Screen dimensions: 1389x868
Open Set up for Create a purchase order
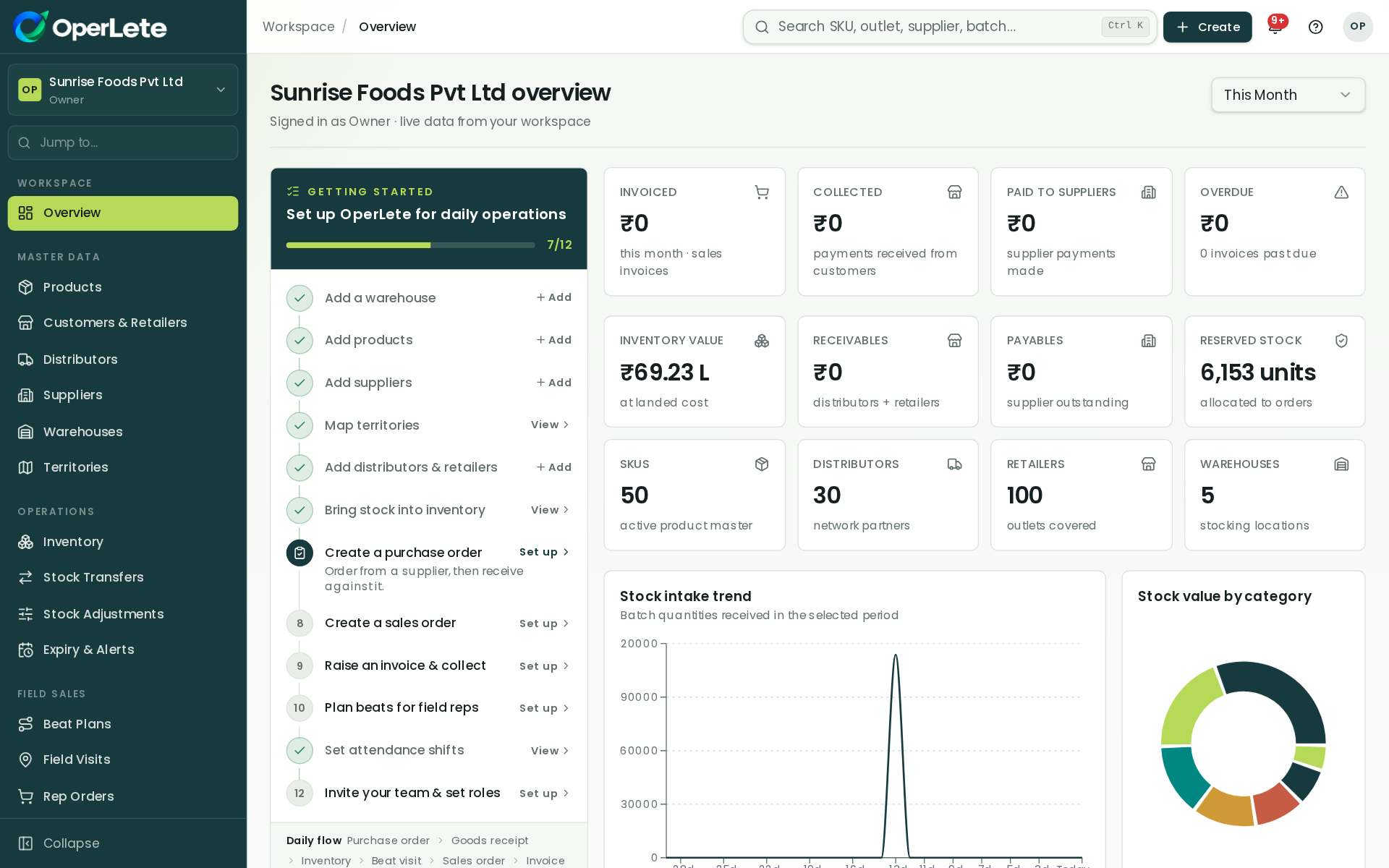(x=544, y=552)
